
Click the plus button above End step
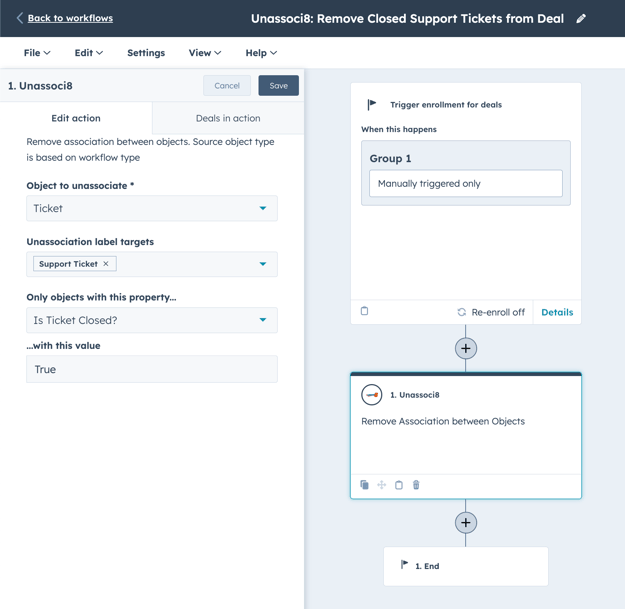[465, 522]
